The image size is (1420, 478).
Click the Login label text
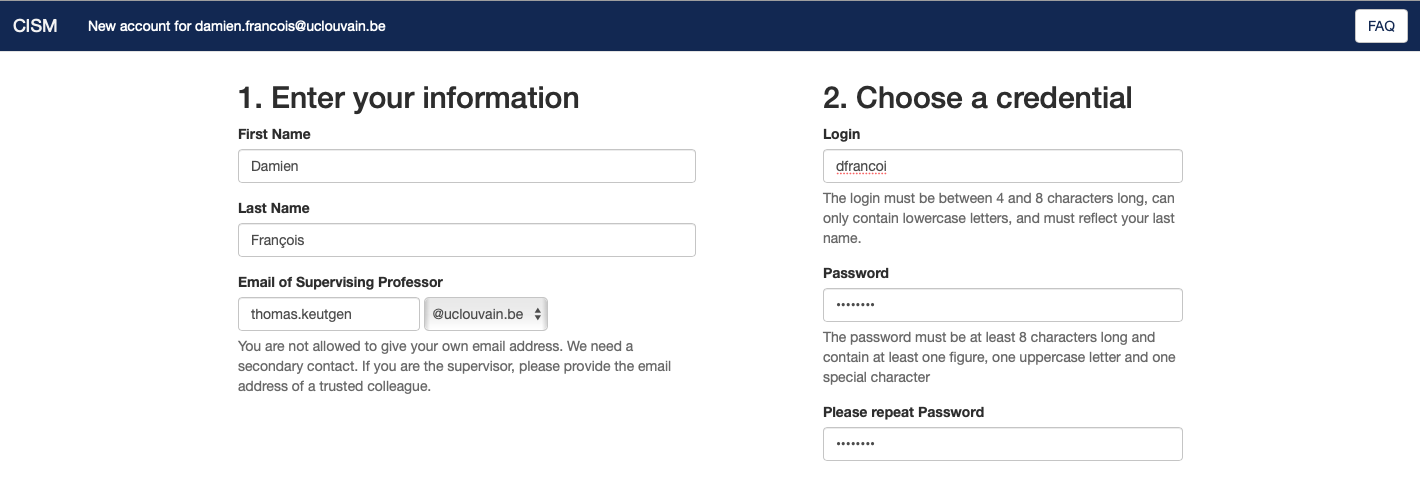point(841,134)
